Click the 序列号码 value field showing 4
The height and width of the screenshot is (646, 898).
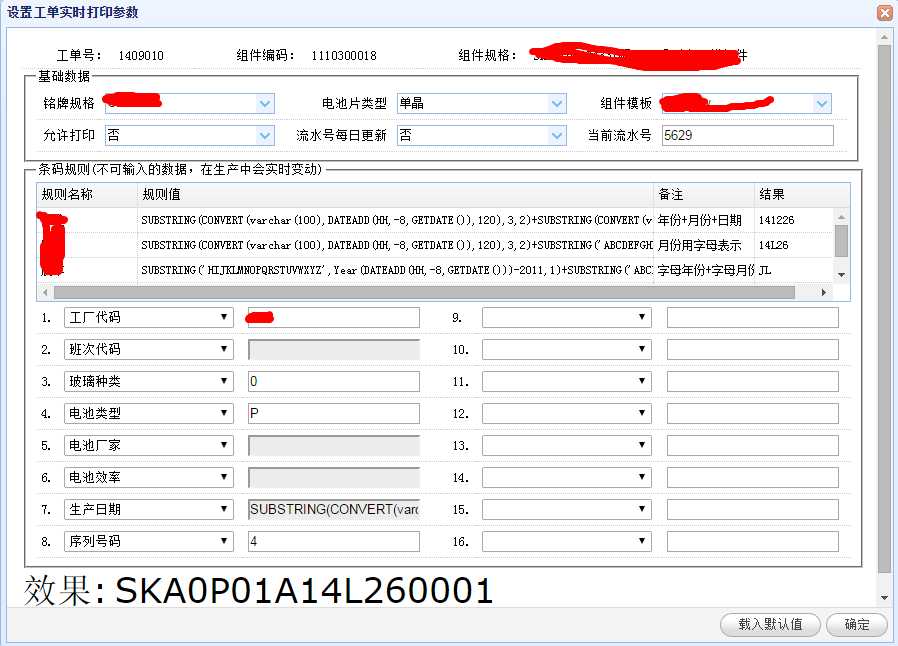pos(333,541)
